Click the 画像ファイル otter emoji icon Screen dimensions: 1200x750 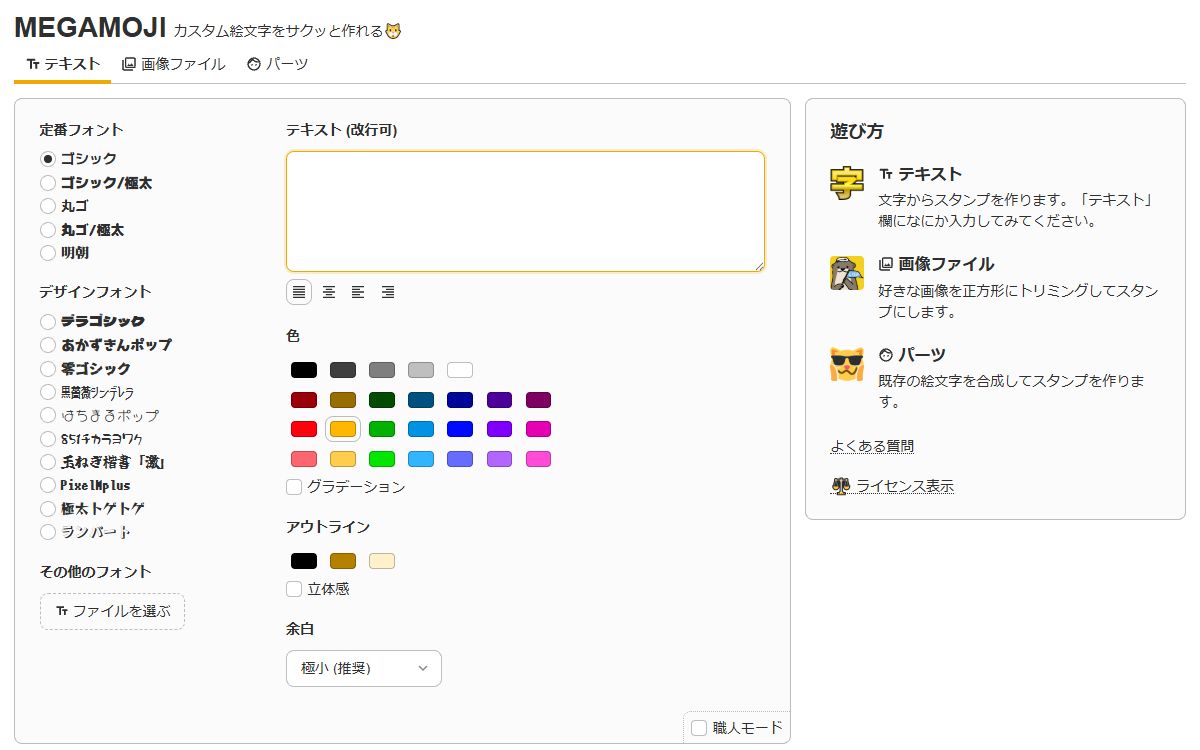coord(847,273)
